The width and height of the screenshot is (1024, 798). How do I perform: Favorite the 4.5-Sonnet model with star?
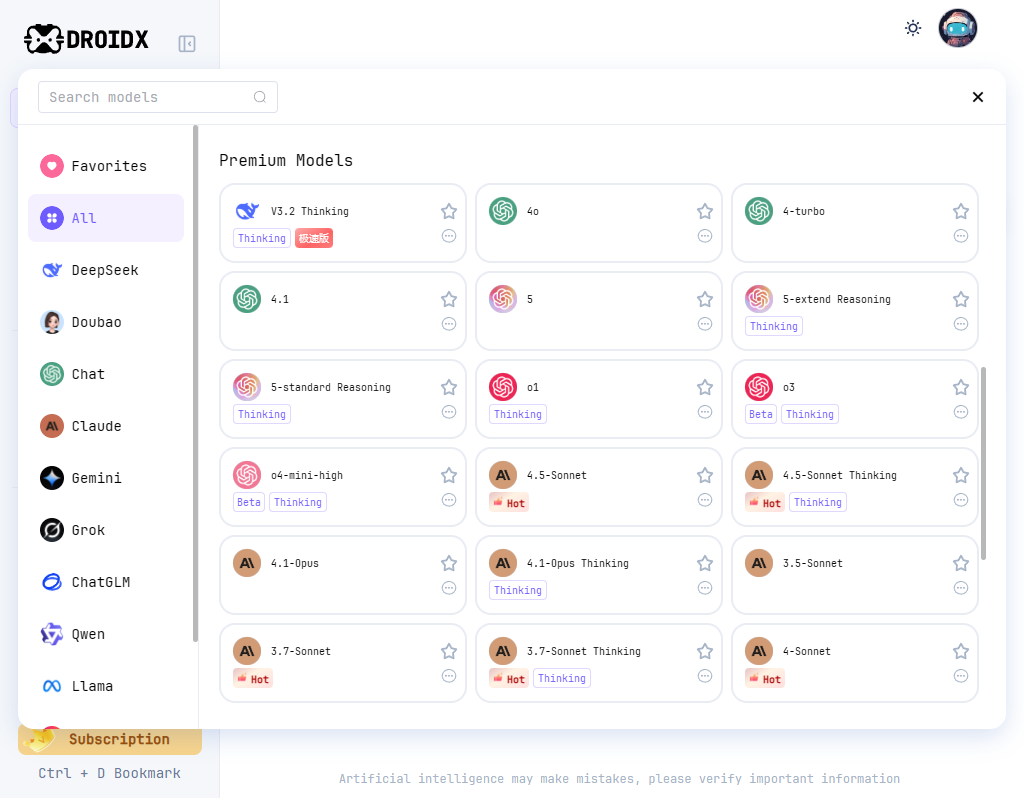(705, 475)
